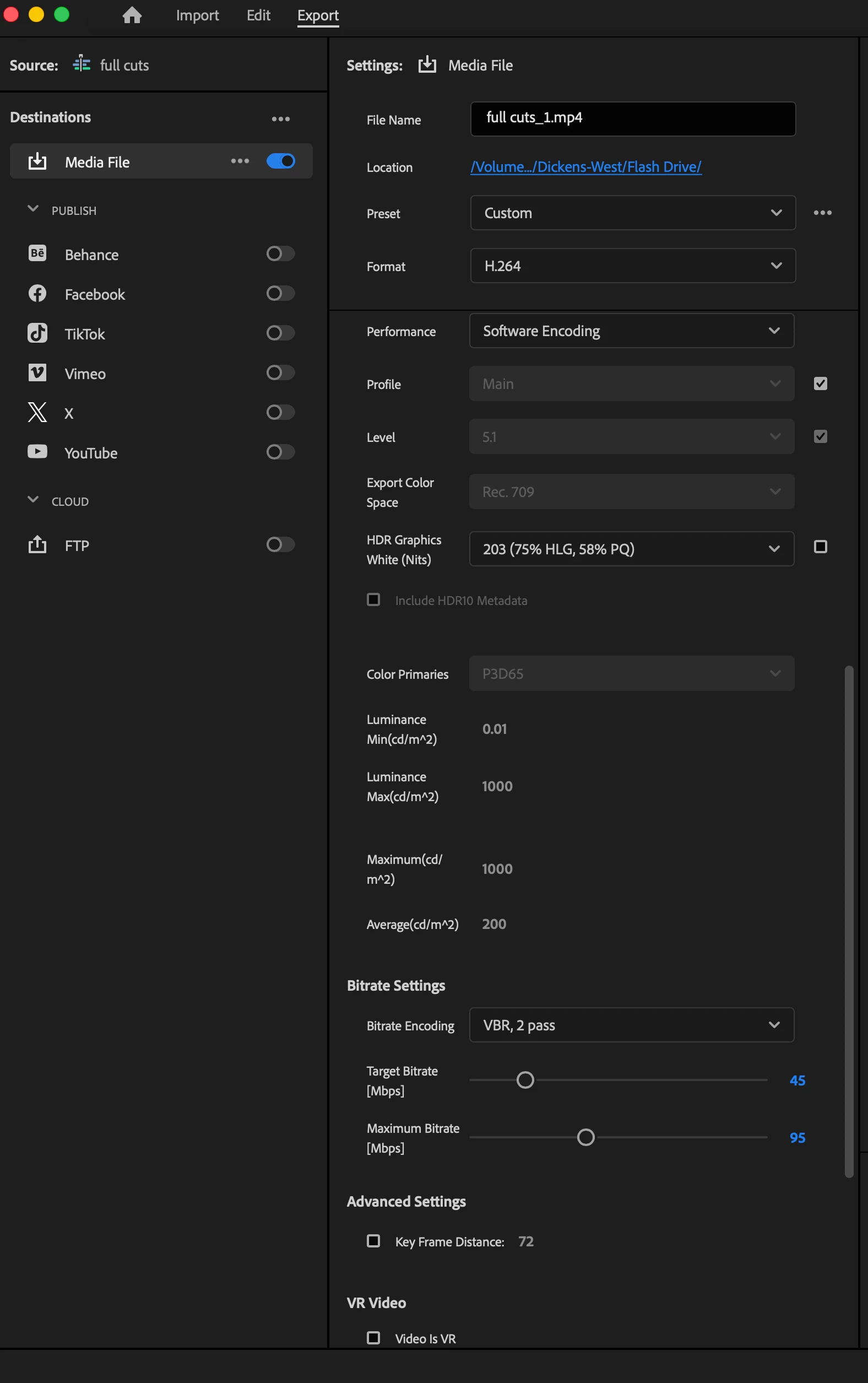
Task: Click the YouTube icon
Action: 37,452
